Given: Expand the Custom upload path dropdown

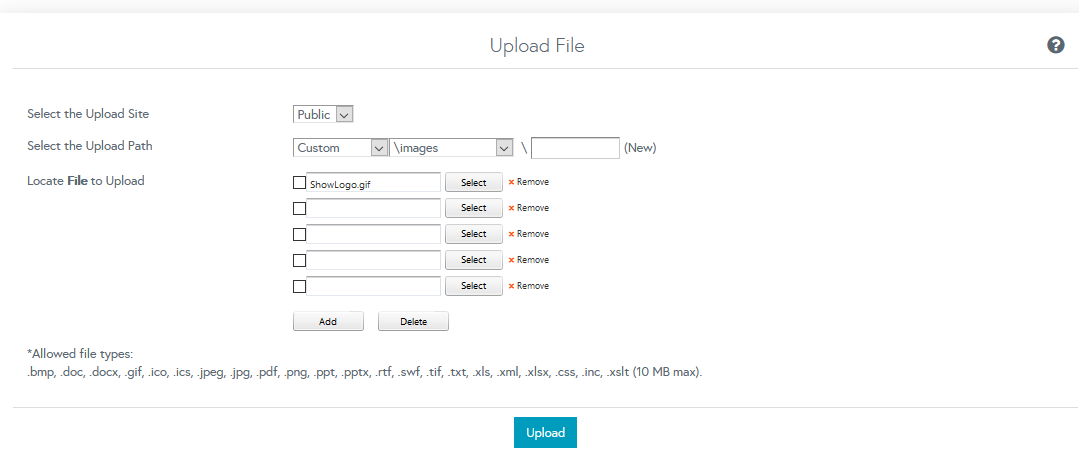Looking at the screenshot, I should point(340,148).
